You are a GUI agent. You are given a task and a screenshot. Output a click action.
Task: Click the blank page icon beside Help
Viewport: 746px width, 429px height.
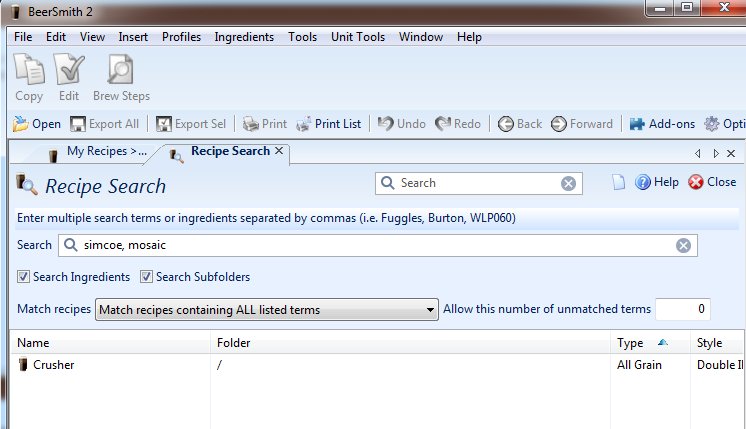pos(618,182)
